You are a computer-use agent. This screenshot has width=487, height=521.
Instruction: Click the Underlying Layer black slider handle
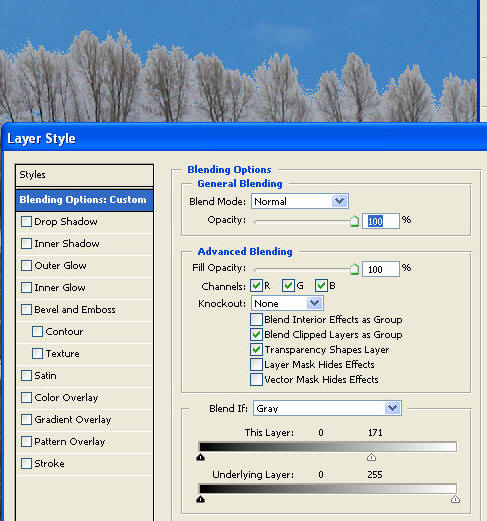tap(200, 499)
